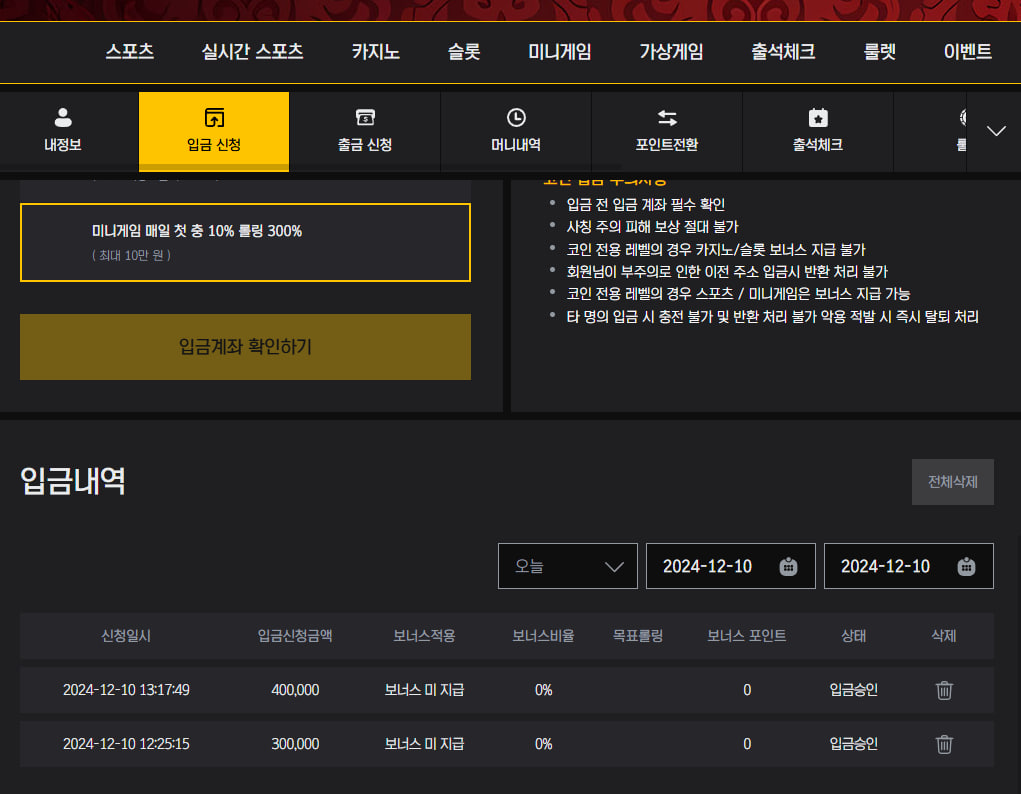Go to the 카지노 menu
Viewport: 1021px width, 794px height.
point(376,52)
